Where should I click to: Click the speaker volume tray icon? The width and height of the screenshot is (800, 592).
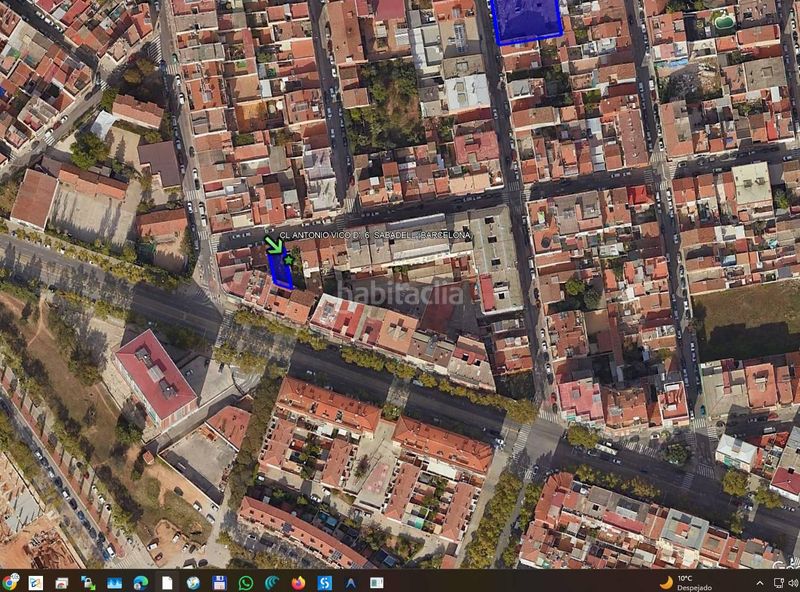click(x=793, y=583)
